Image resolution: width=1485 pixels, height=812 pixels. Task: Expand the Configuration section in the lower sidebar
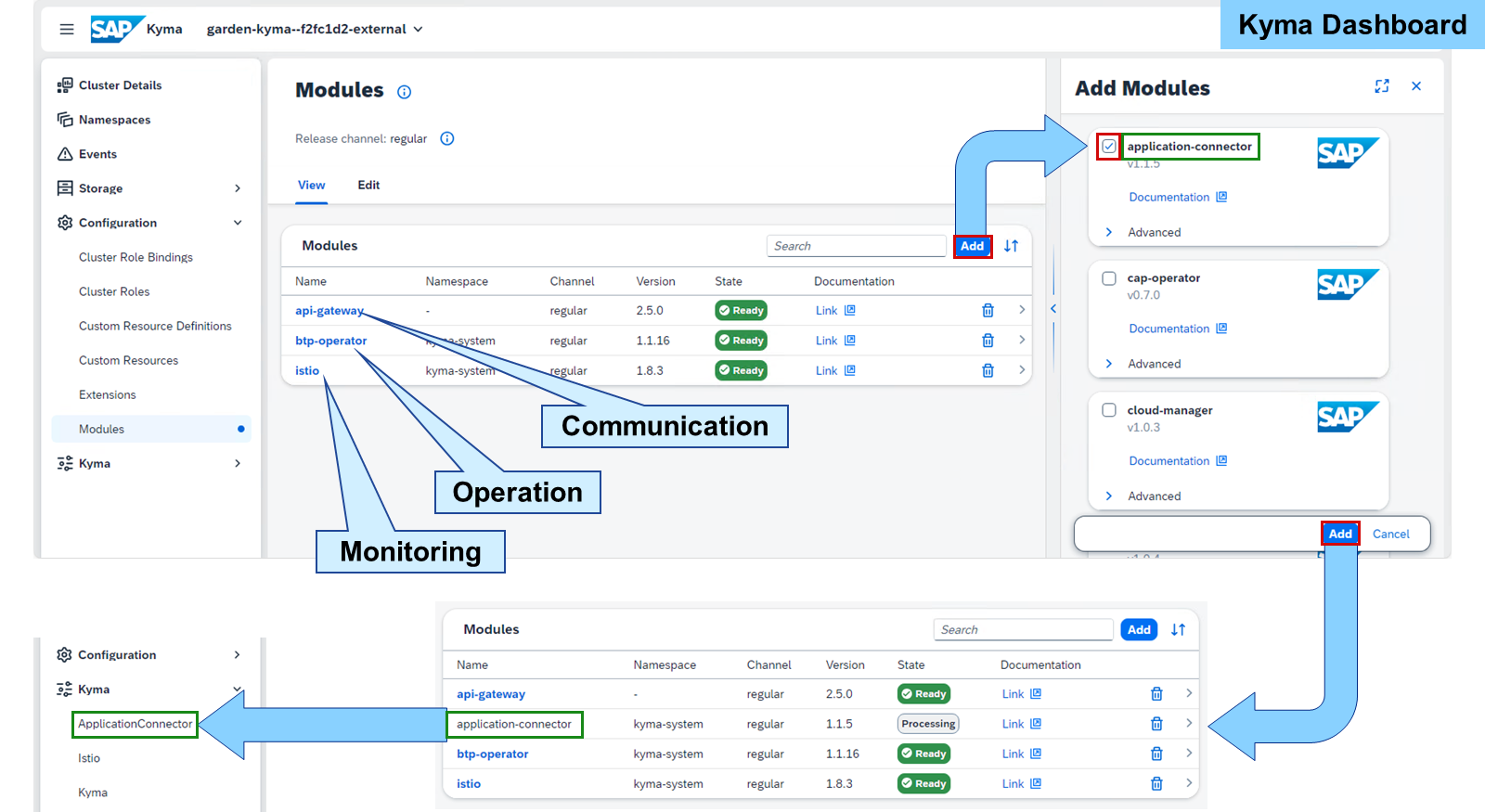(237, 655)
